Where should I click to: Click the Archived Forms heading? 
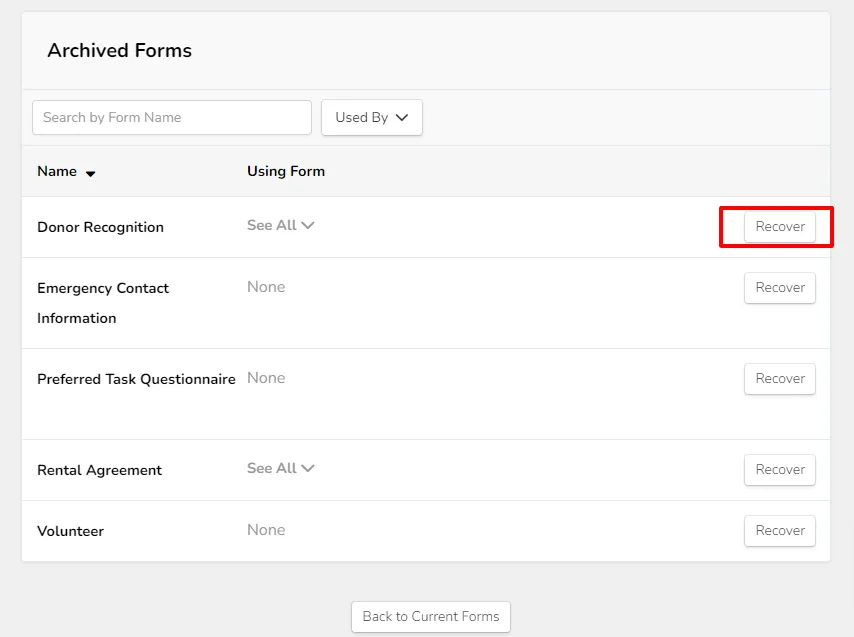[120, 50]
